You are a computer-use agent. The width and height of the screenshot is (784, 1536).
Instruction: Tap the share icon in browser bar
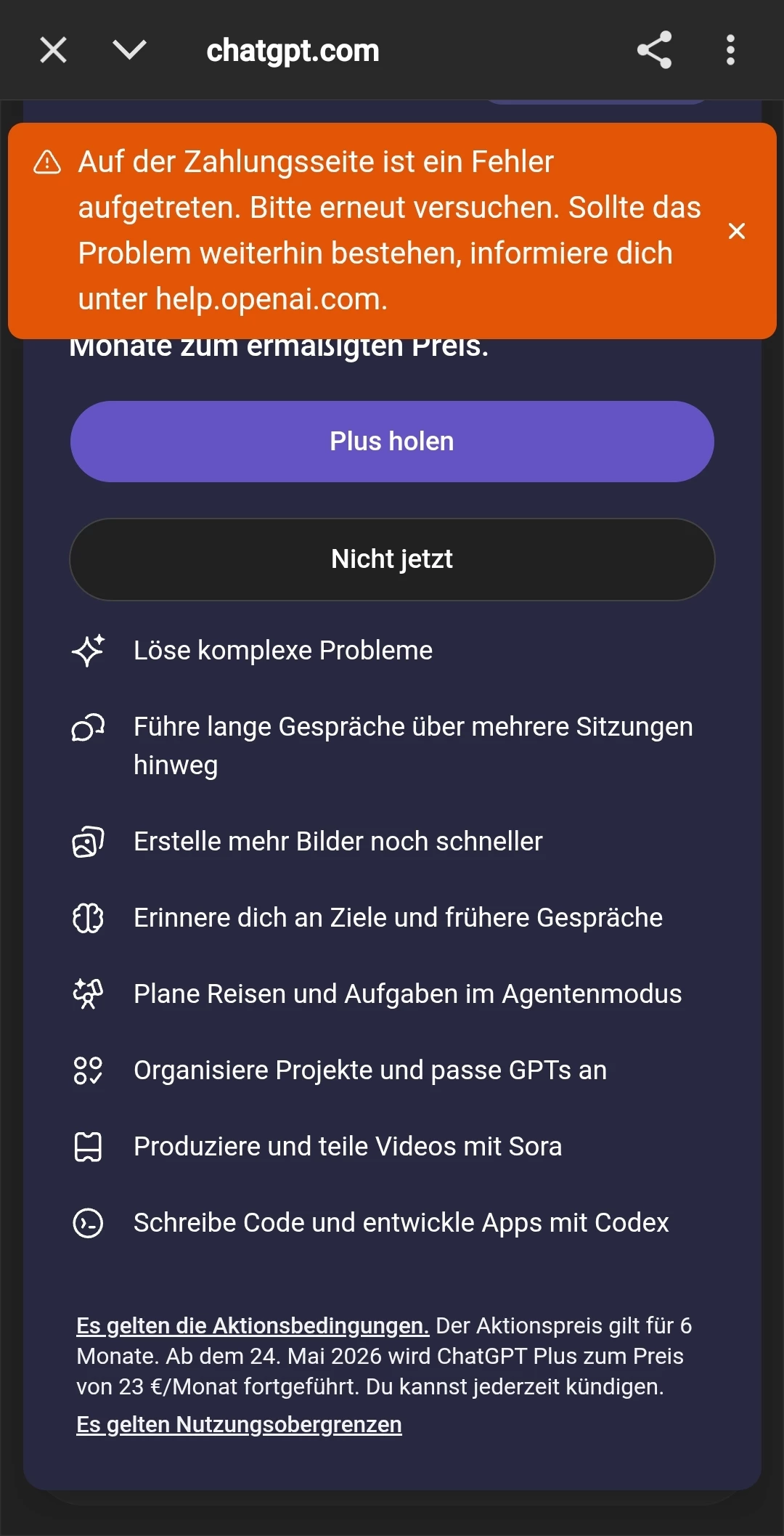pos(654,50)
